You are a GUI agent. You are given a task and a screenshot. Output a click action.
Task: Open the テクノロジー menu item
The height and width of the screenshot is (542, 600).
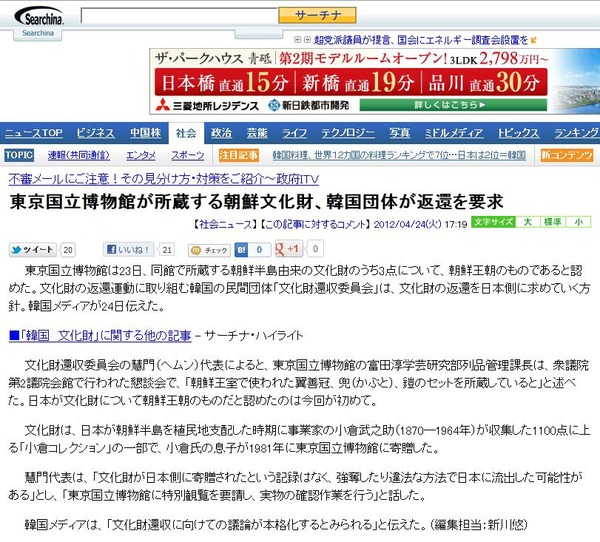(348, 132)
